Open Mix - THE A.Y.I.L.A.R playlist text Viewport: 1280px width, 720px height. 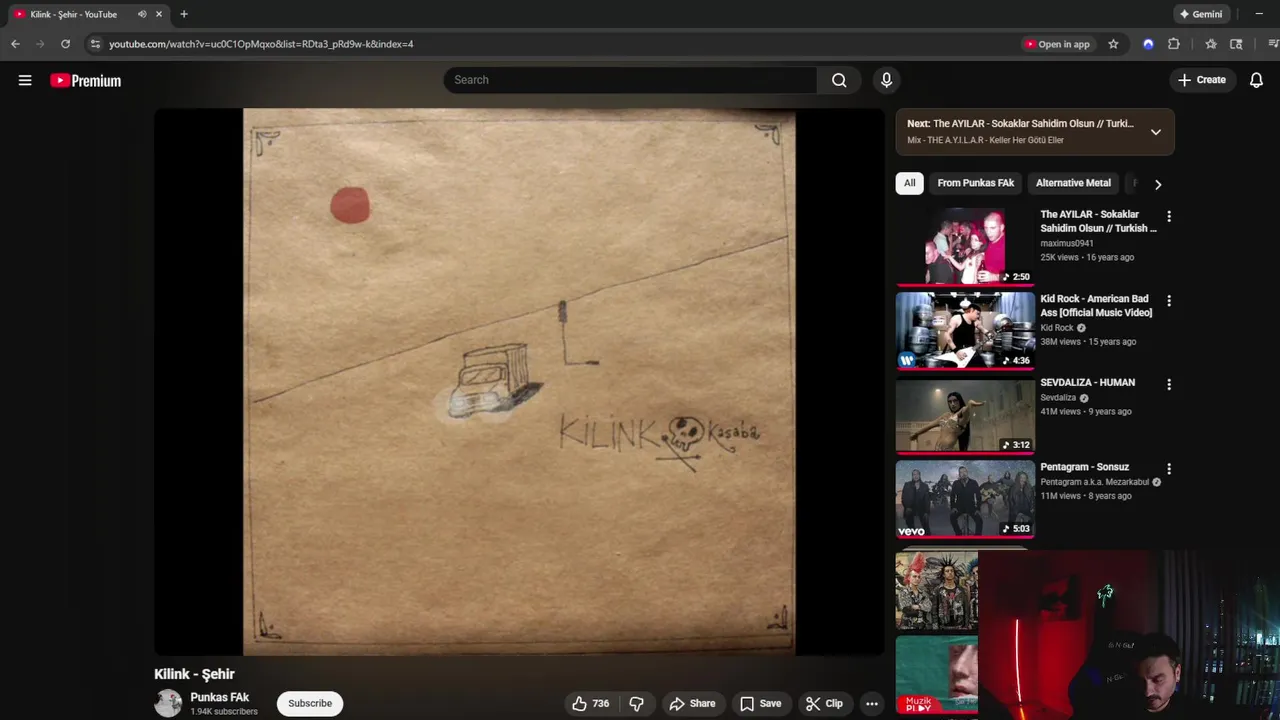click(985, 140)
